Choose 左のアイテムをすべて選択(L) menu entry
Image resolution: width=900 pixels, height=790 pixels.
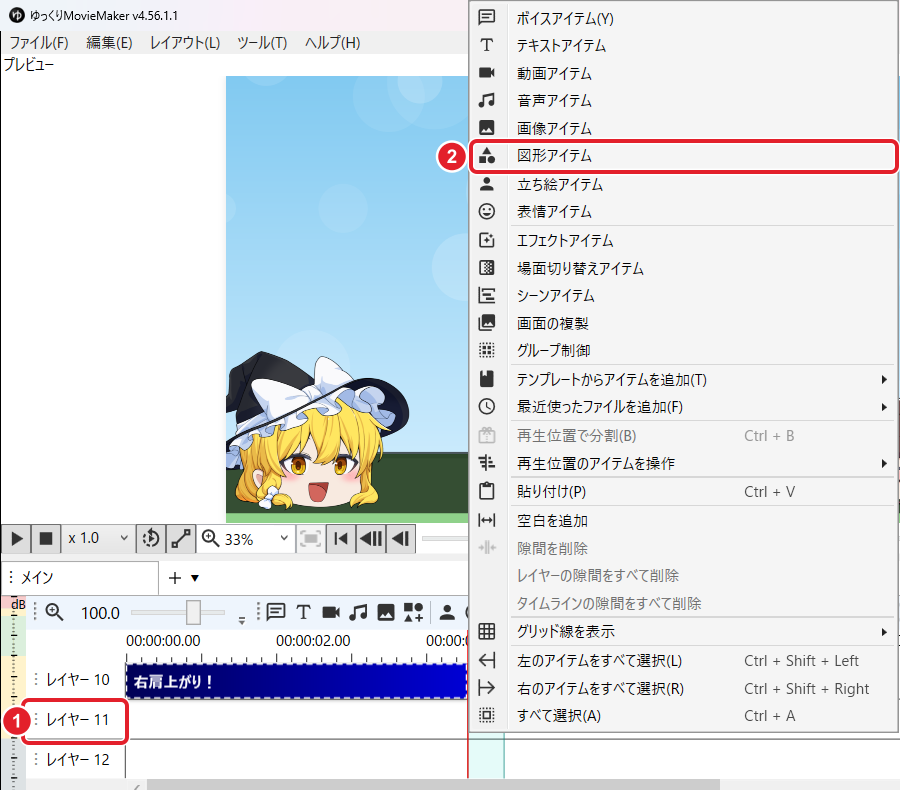click(x=683, y=661)
